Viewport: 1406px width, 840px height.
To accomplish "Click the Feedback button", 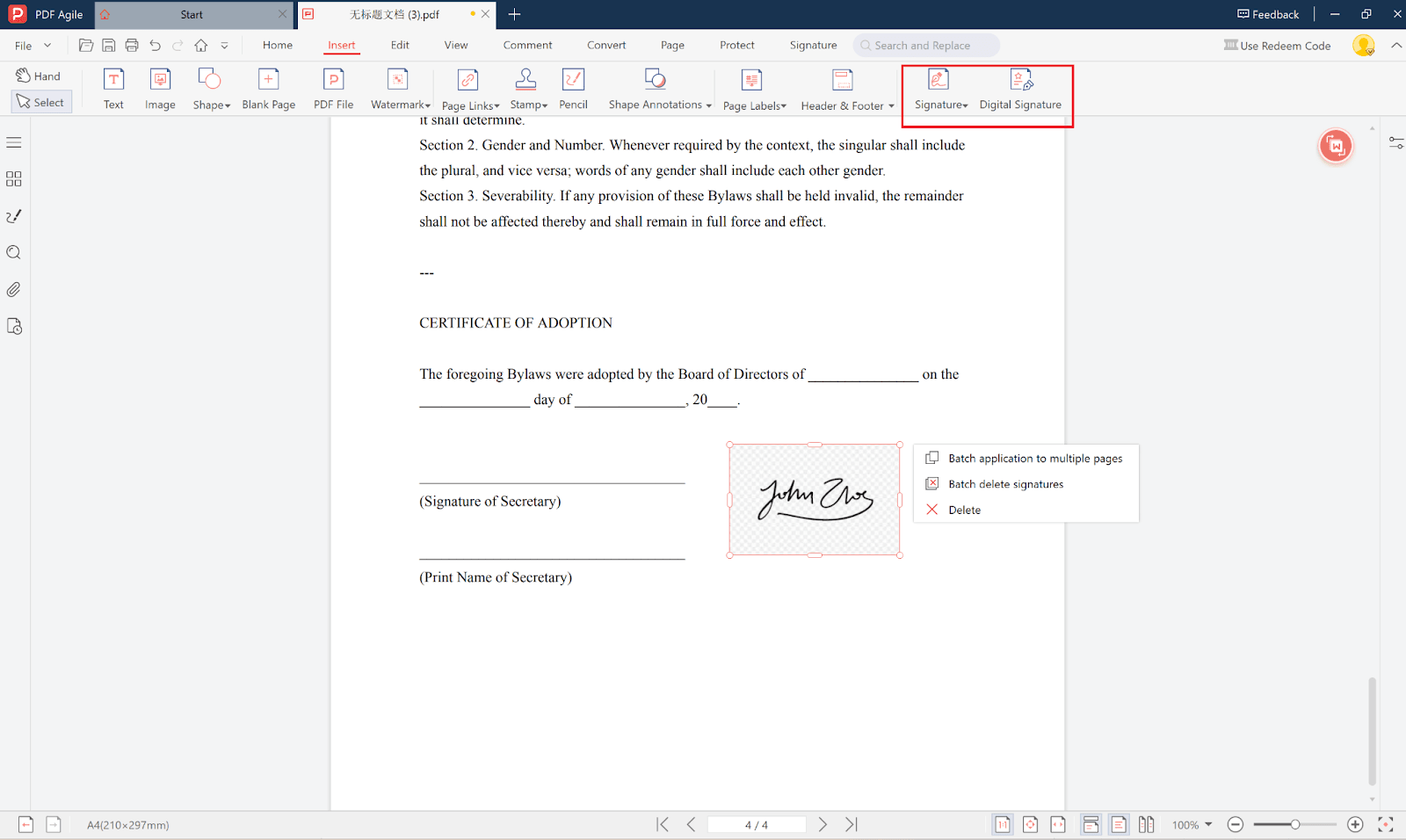I will coord(1268,14).
